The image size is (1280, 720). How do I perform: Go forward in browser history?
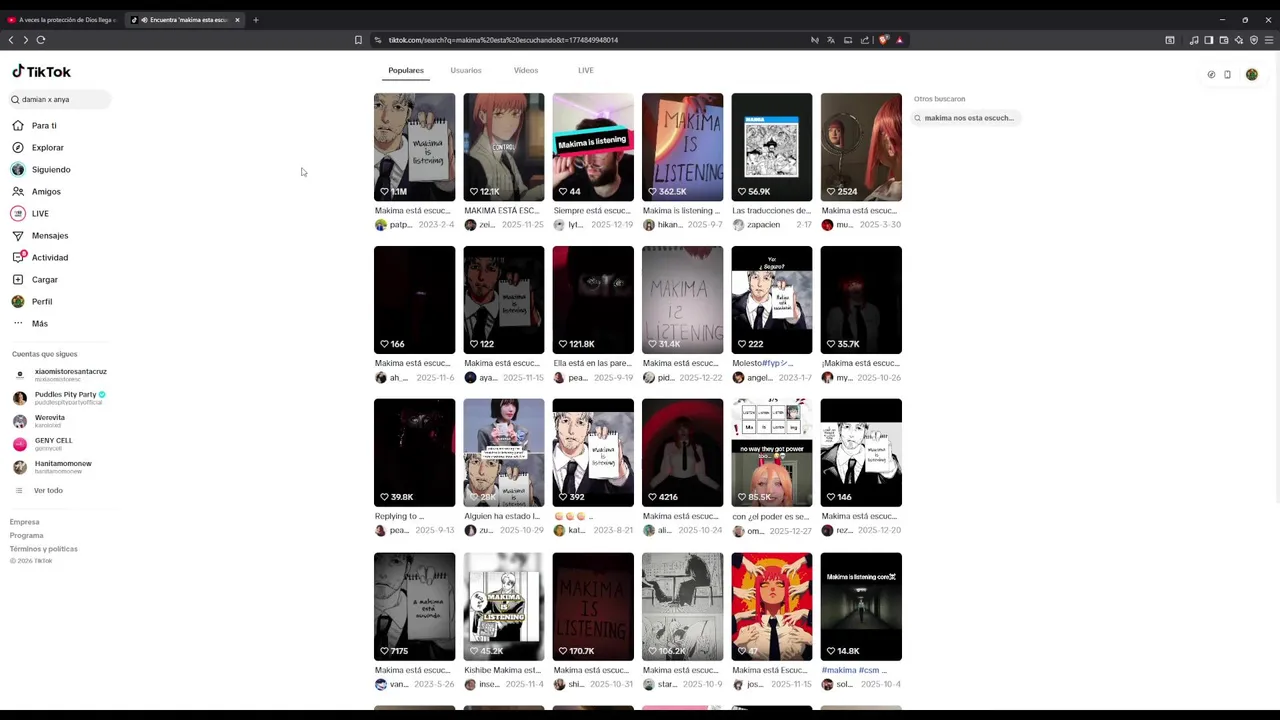point(26,40)
